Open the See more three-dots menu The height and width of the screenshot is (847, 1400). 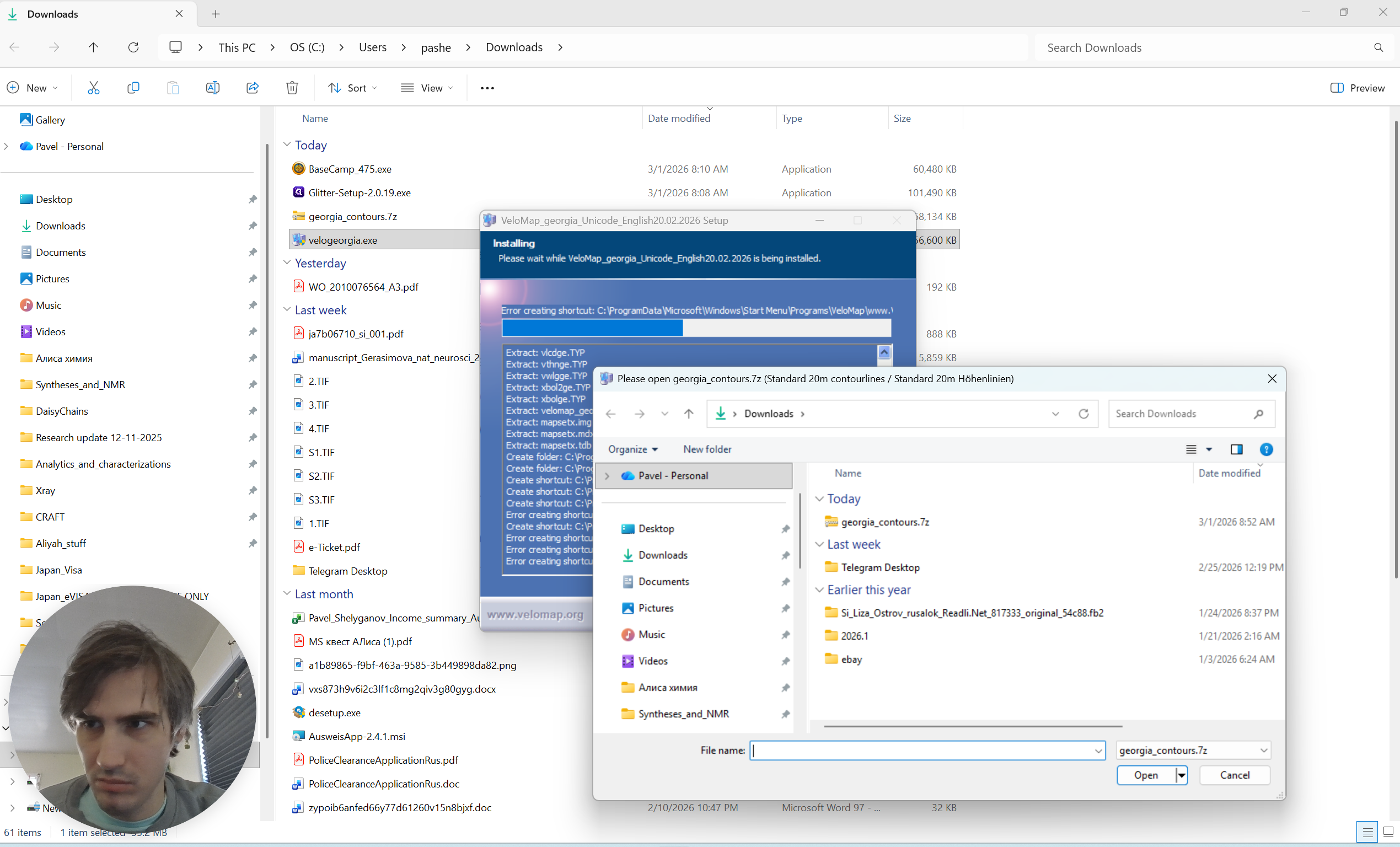tap(487, 88)
